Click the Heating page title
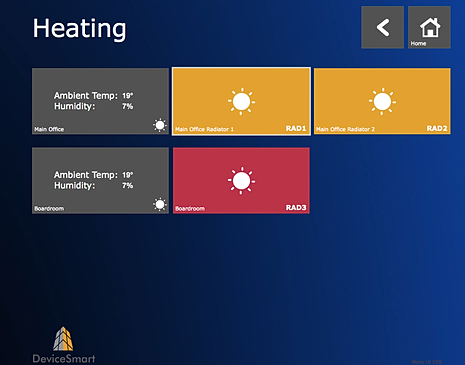The width and height of the screenshot is (465, 365). pos(79,29)
